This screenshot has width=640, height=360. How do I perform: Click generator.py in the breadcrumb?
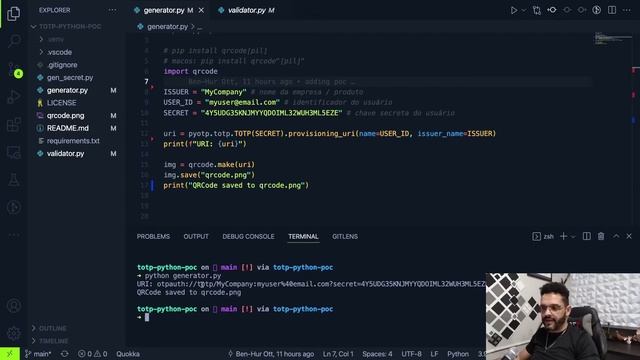(x=167, y=27)
